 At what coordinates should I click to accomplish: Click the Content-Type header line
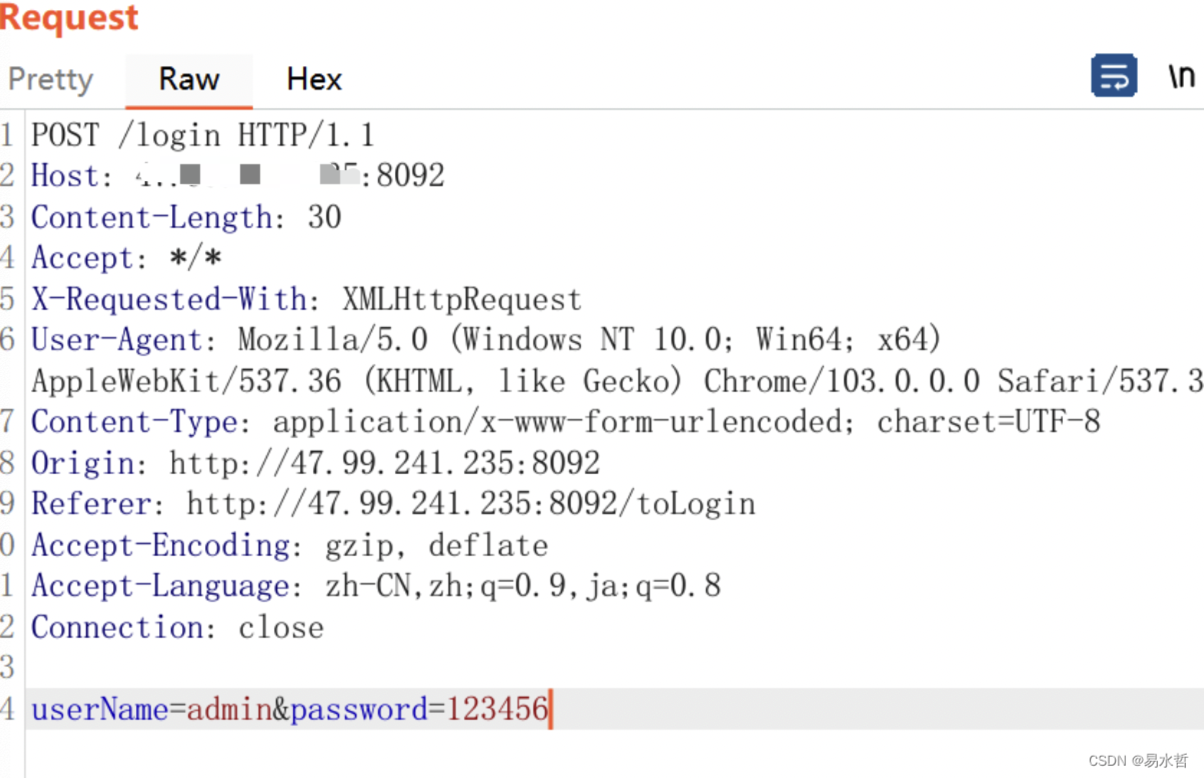pyautogui.click(x=566, y=422)
